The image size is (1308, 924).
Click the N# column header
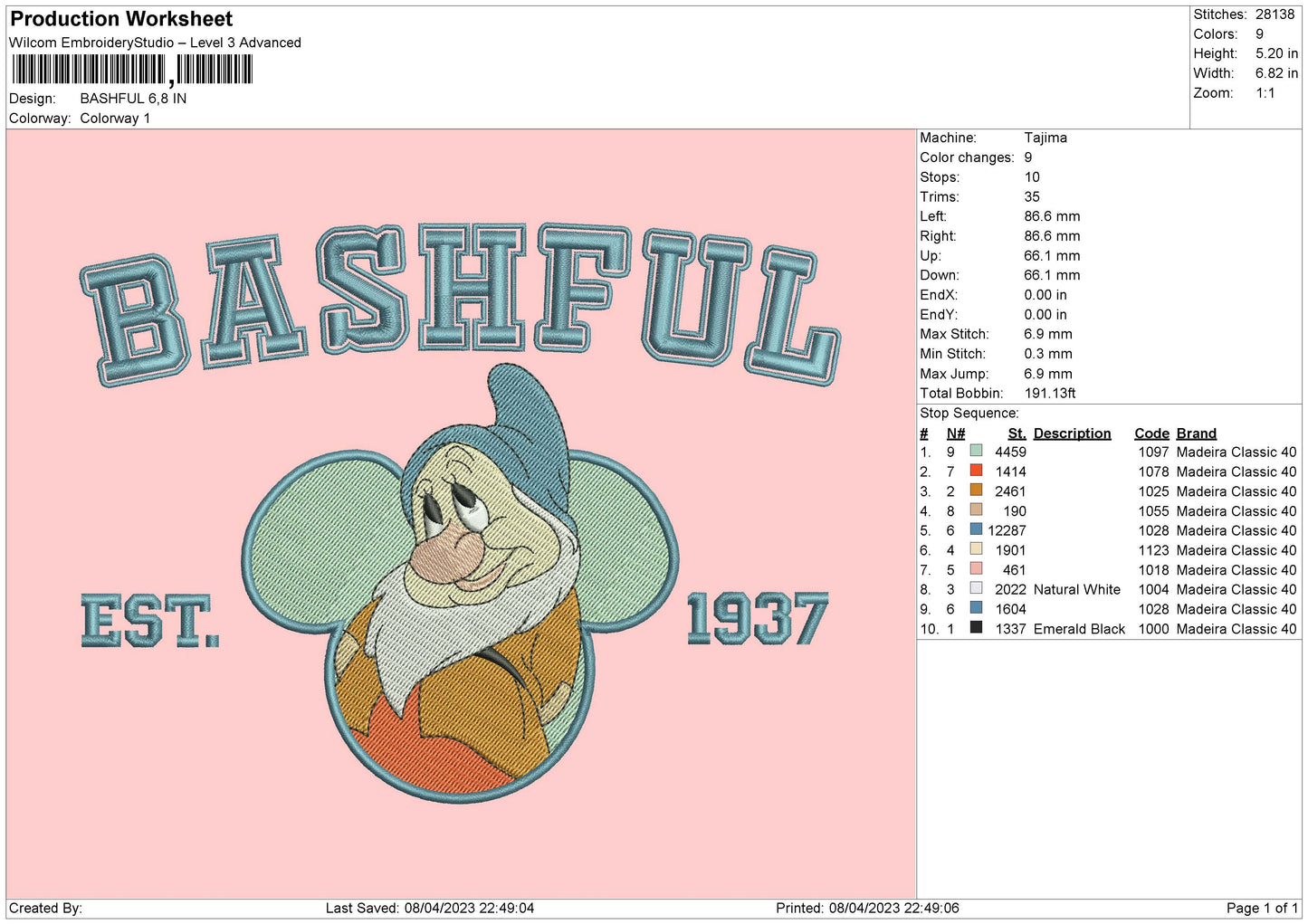click(x=955, y=433)
